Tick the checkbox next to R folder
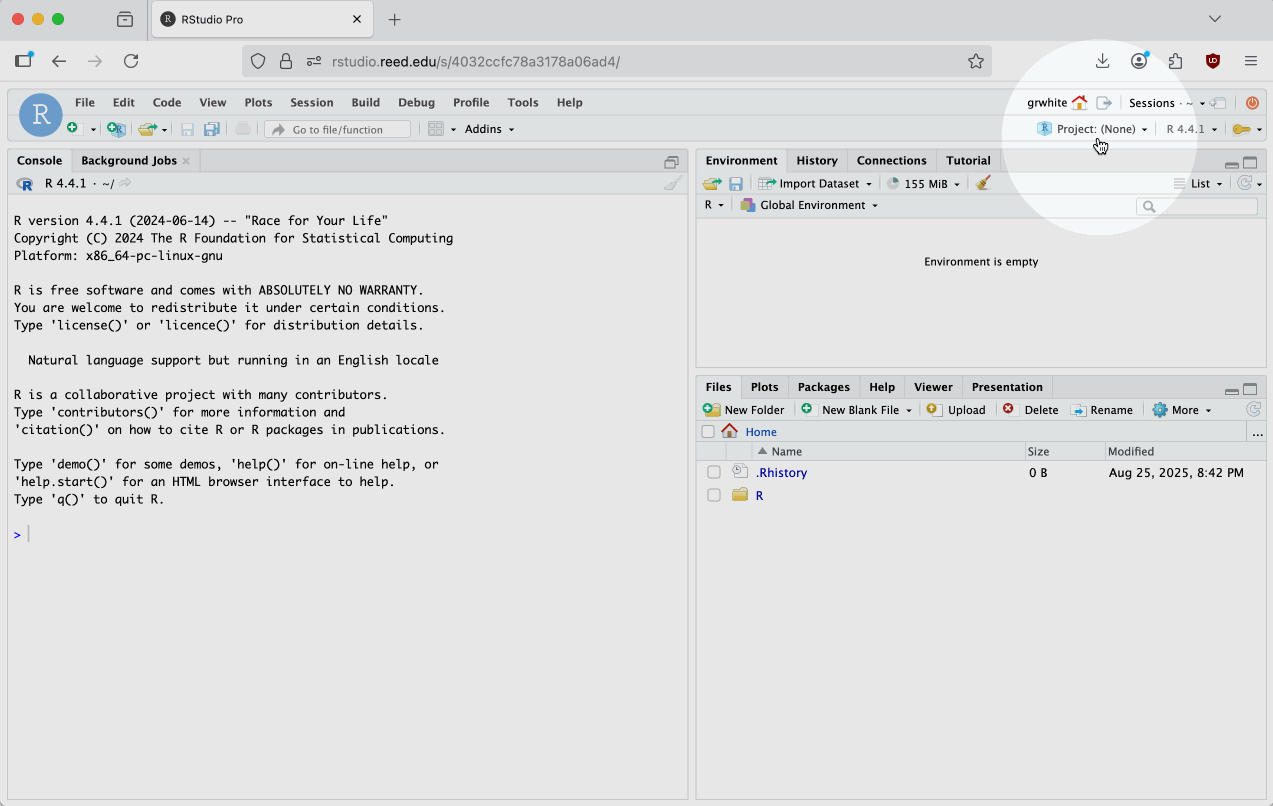This screenshot has height=806, width=1273. click(713, 495)
